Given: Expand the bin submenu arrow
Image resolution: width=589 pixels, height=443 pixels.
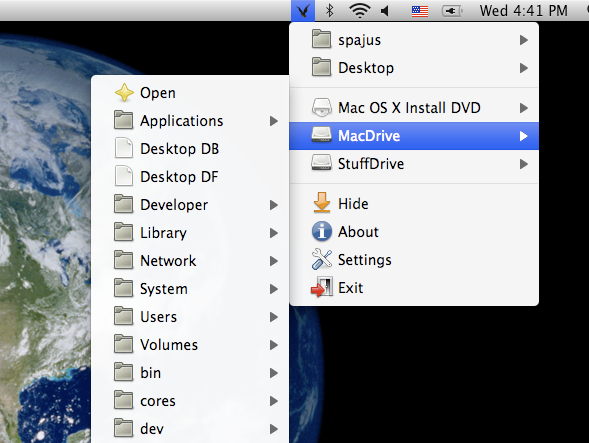Looking at the screenshot, I should tap(274, 373).
